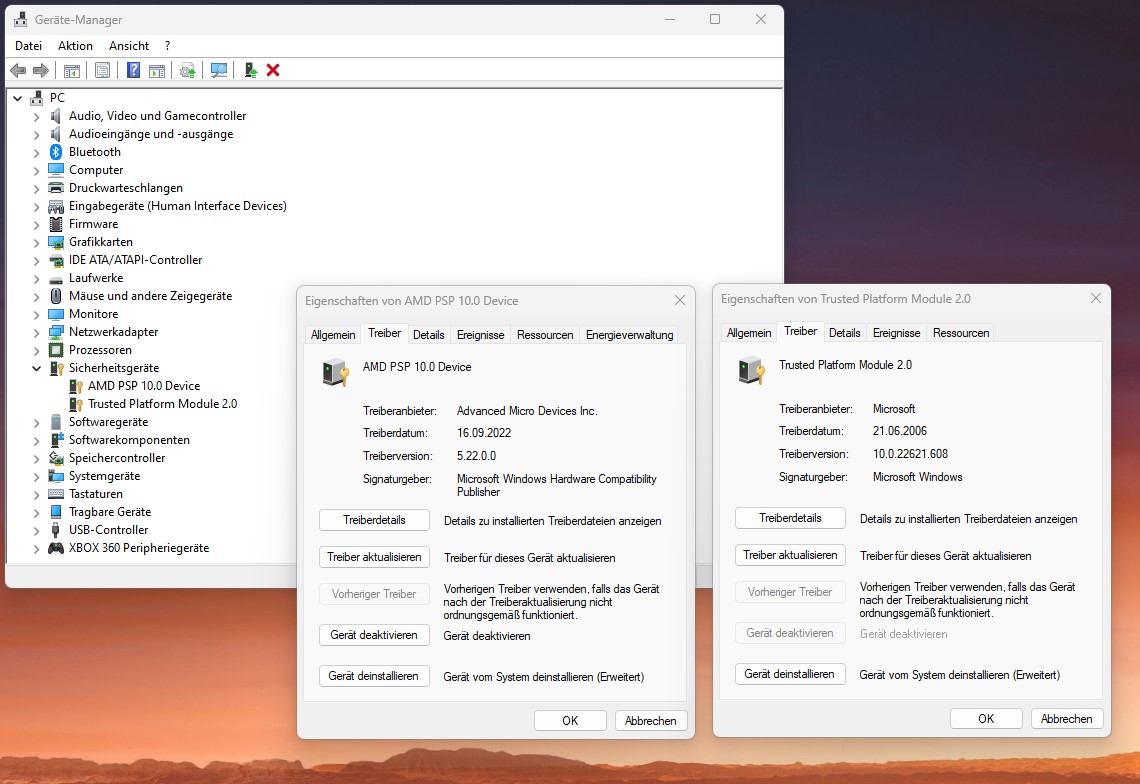The image size is (1140, 784).
Task: Uninstall device using the red X icon
Action: coord(273,71)
